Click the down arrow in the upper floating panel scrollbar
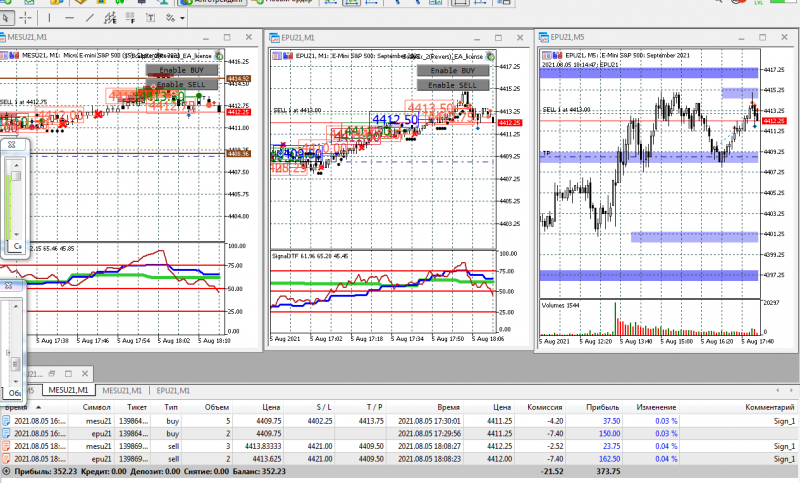This screenshot has height=483, width=800. pos(16,235)
